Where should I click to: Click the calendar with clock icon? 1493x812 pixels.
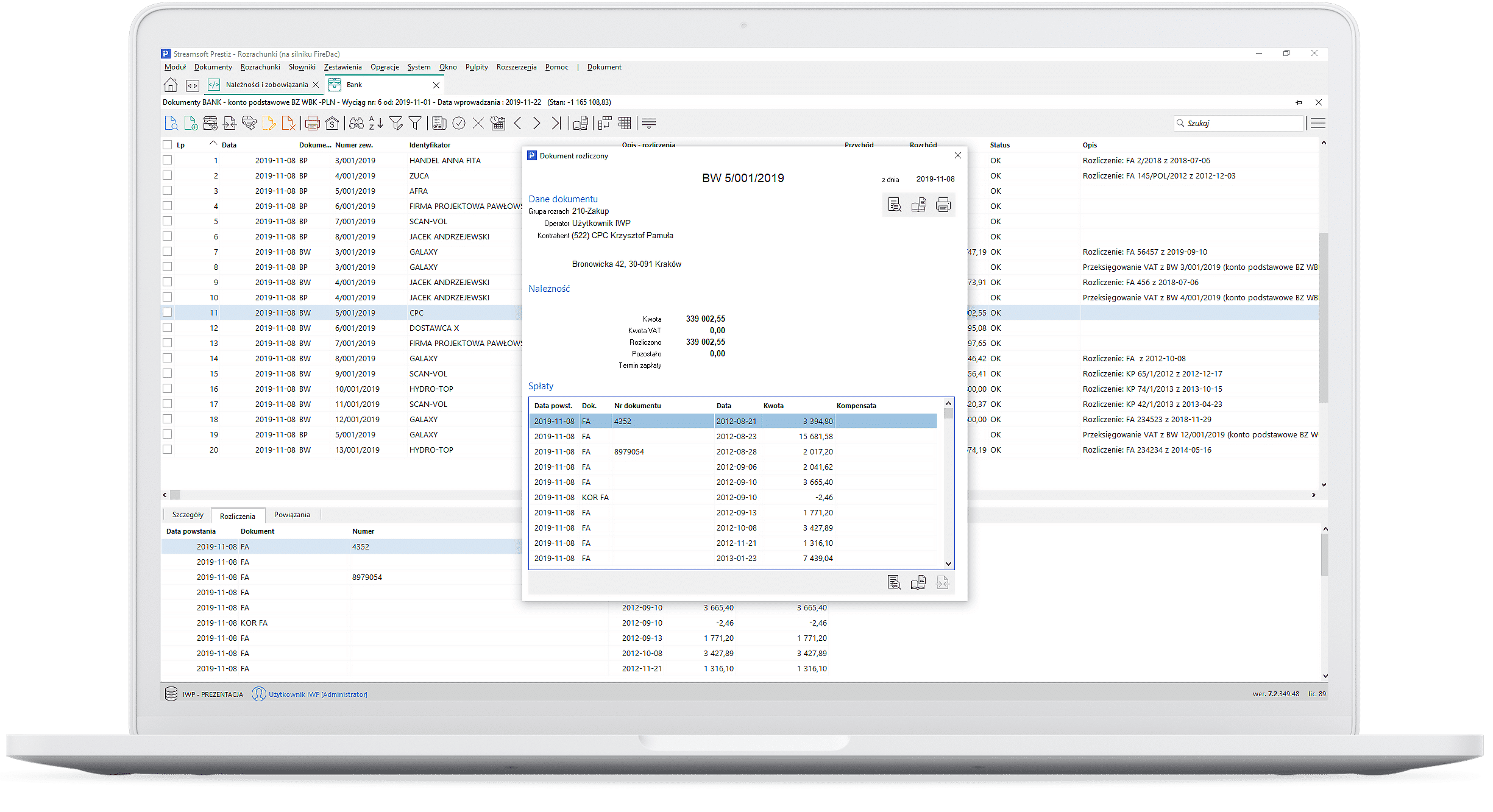498,123
